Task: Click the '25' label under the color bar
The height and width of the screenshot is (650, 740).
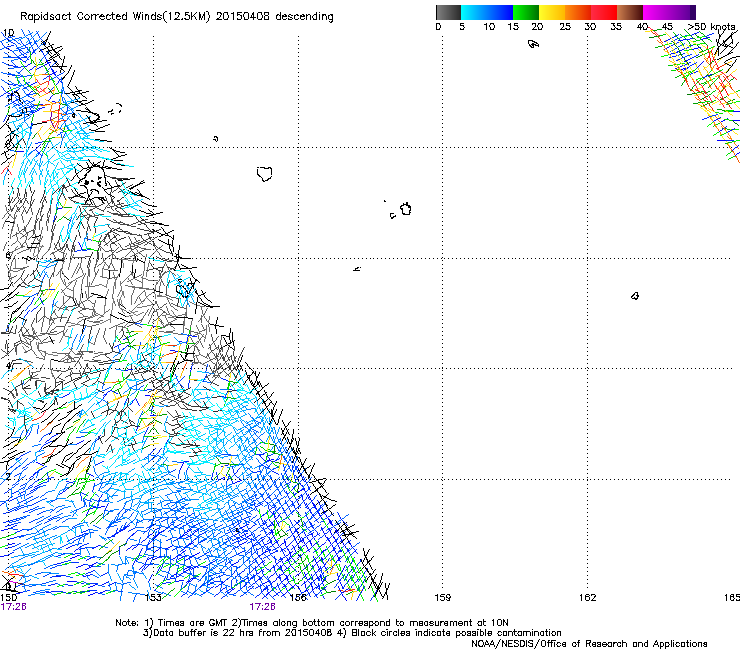Action: pos(565,26)
